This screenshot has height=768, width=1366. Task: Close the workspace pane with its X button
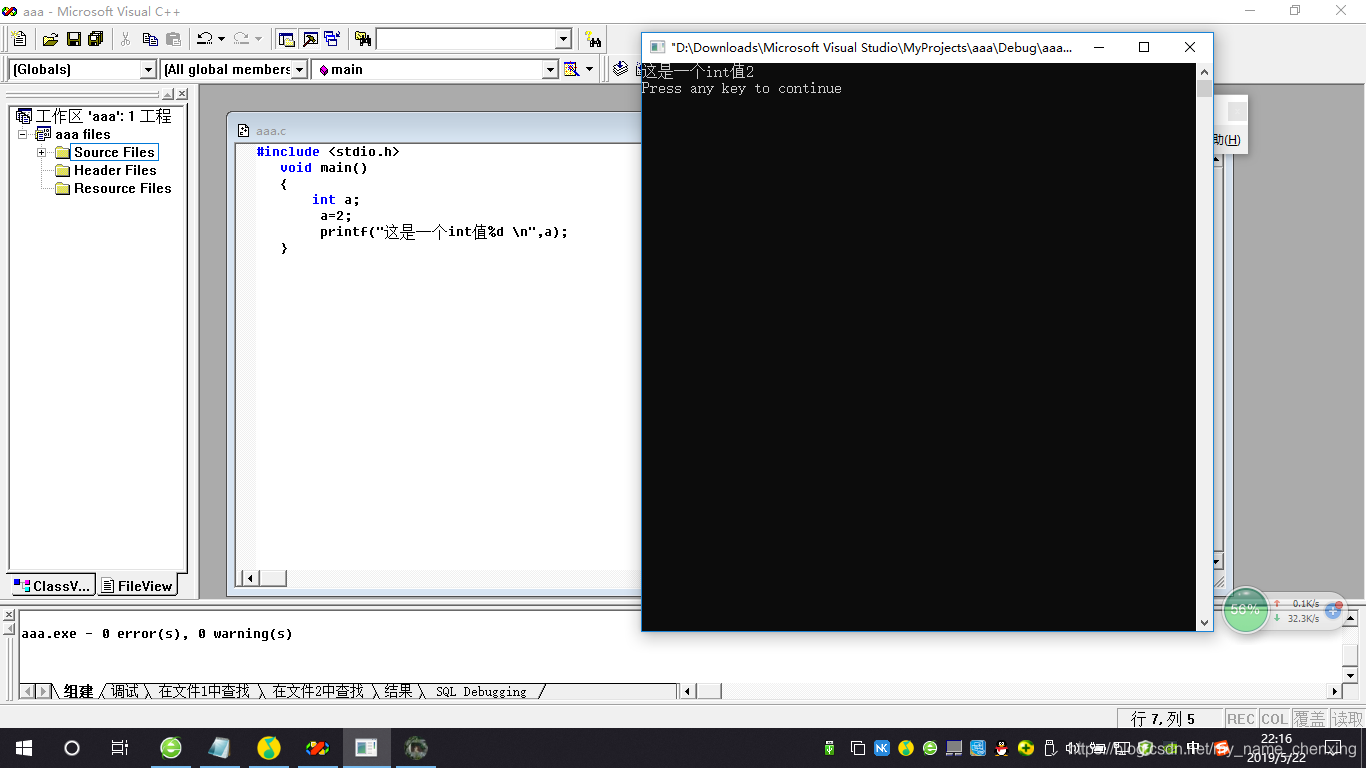click(x=182, y=95)
